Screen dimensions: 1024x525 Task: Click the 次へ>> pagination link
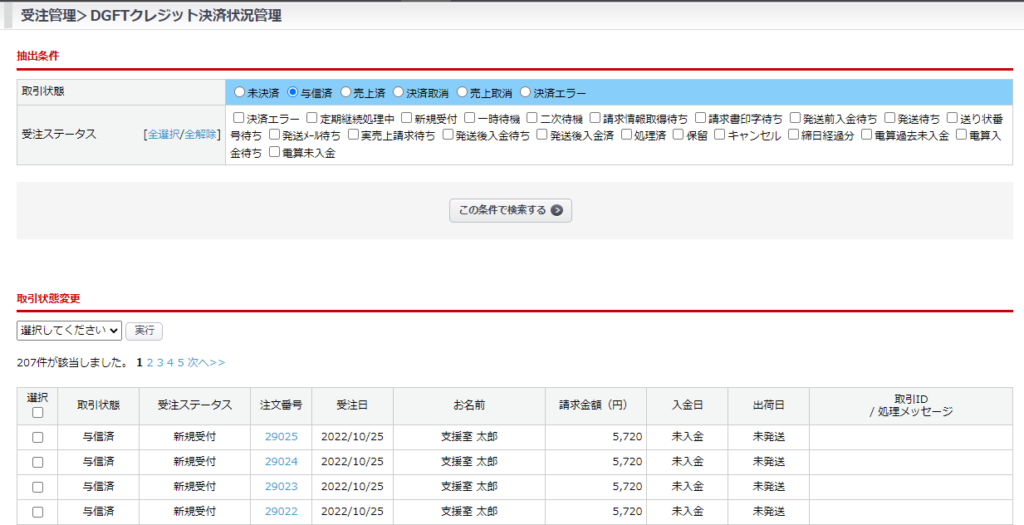click(206, 362)
